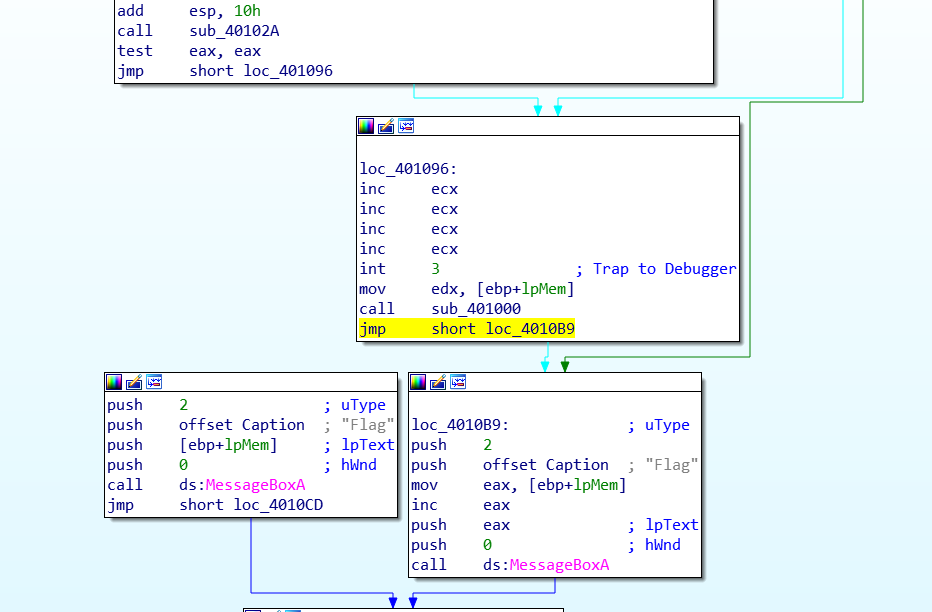932x612 pixels.
Task: Click '; lpText' comment next to push eax
Action: coord(664,525)
